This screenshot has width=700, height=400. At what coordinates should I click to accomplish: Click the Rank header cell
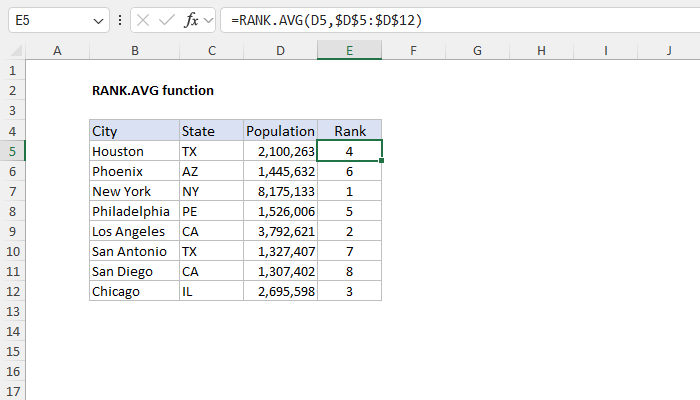(x=349, y=131)
